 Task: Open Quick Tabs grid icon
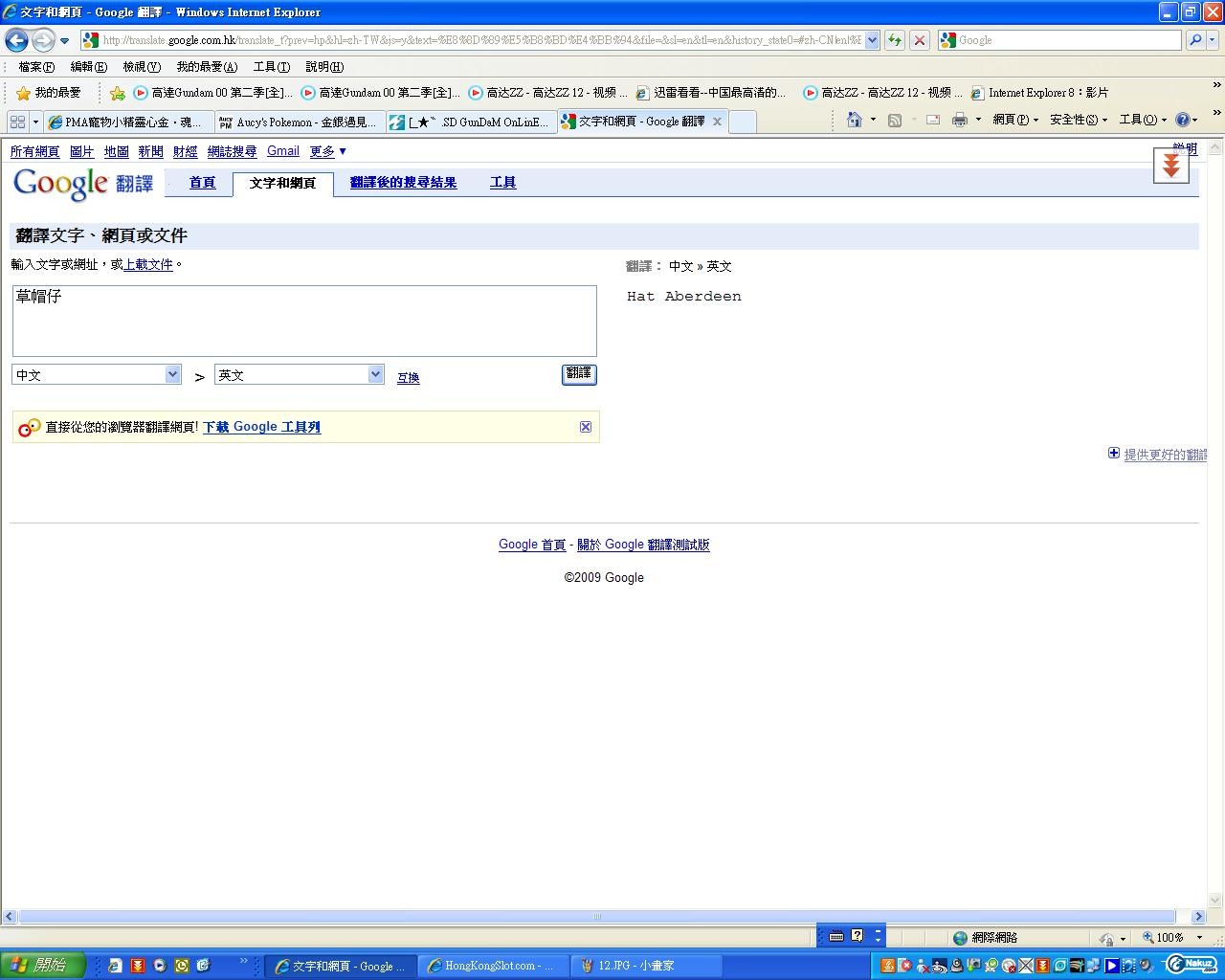coord(17,122)
